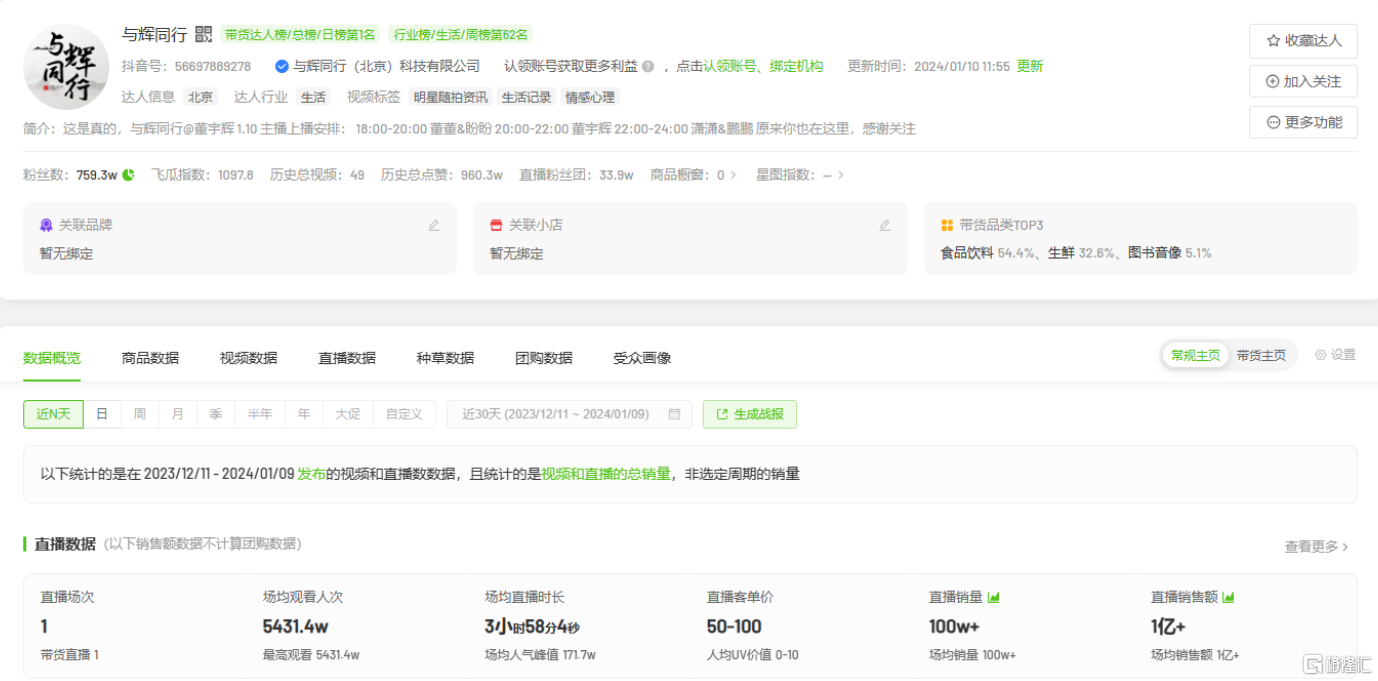Click the chart icon next to 直播销量
1378x681 pixels.
994,597
